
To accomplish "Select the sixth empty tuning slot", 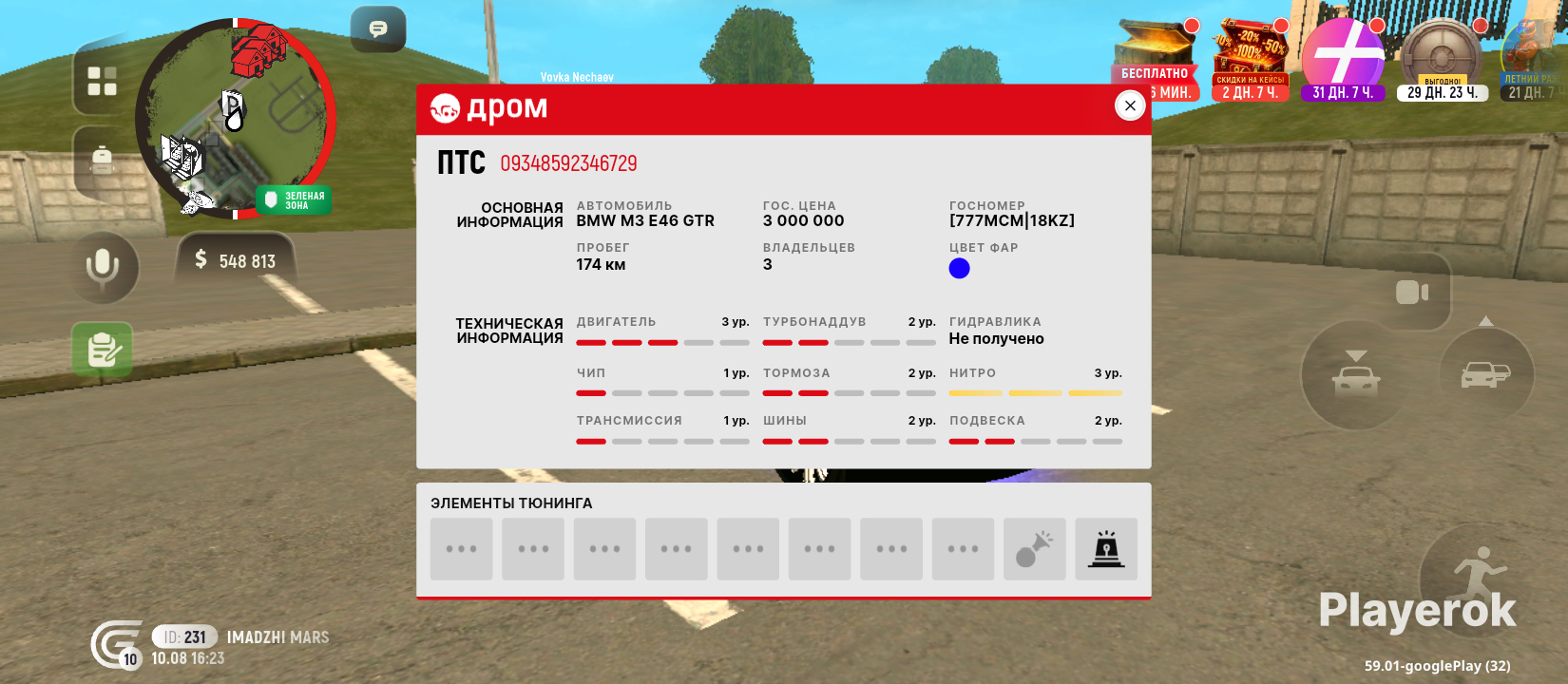I will click(820, 549).
